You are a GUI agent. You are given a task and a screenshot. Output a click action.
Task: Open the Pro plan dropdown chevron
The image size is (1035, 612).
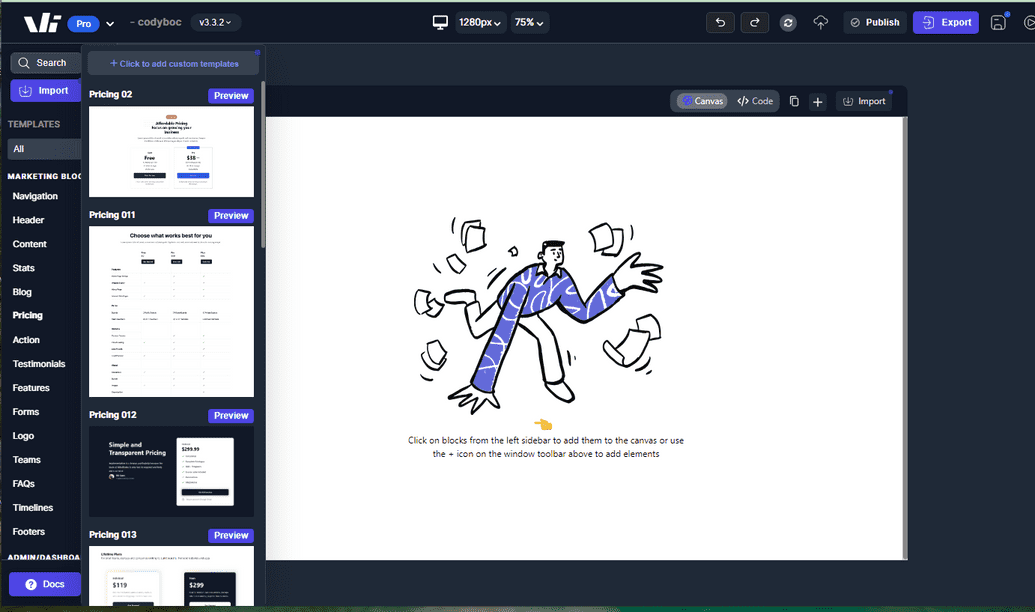click(x=110, y=24)
